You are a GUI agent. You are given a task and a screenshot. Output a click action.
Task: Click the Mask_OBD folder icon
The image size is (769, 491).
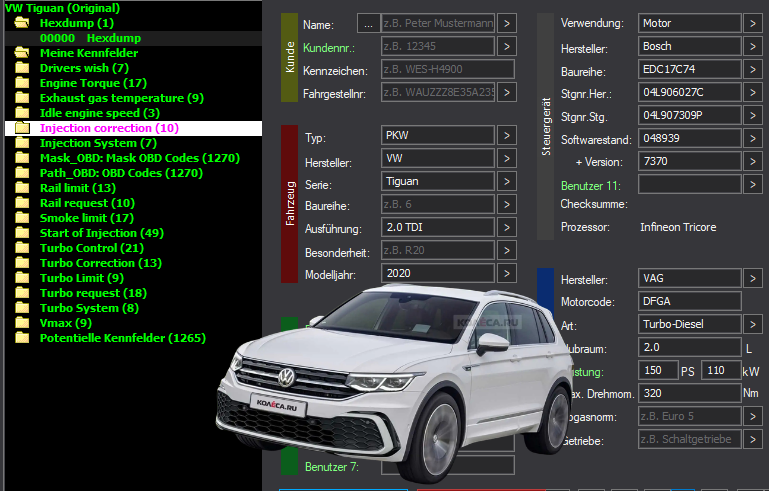coord(22,158)
